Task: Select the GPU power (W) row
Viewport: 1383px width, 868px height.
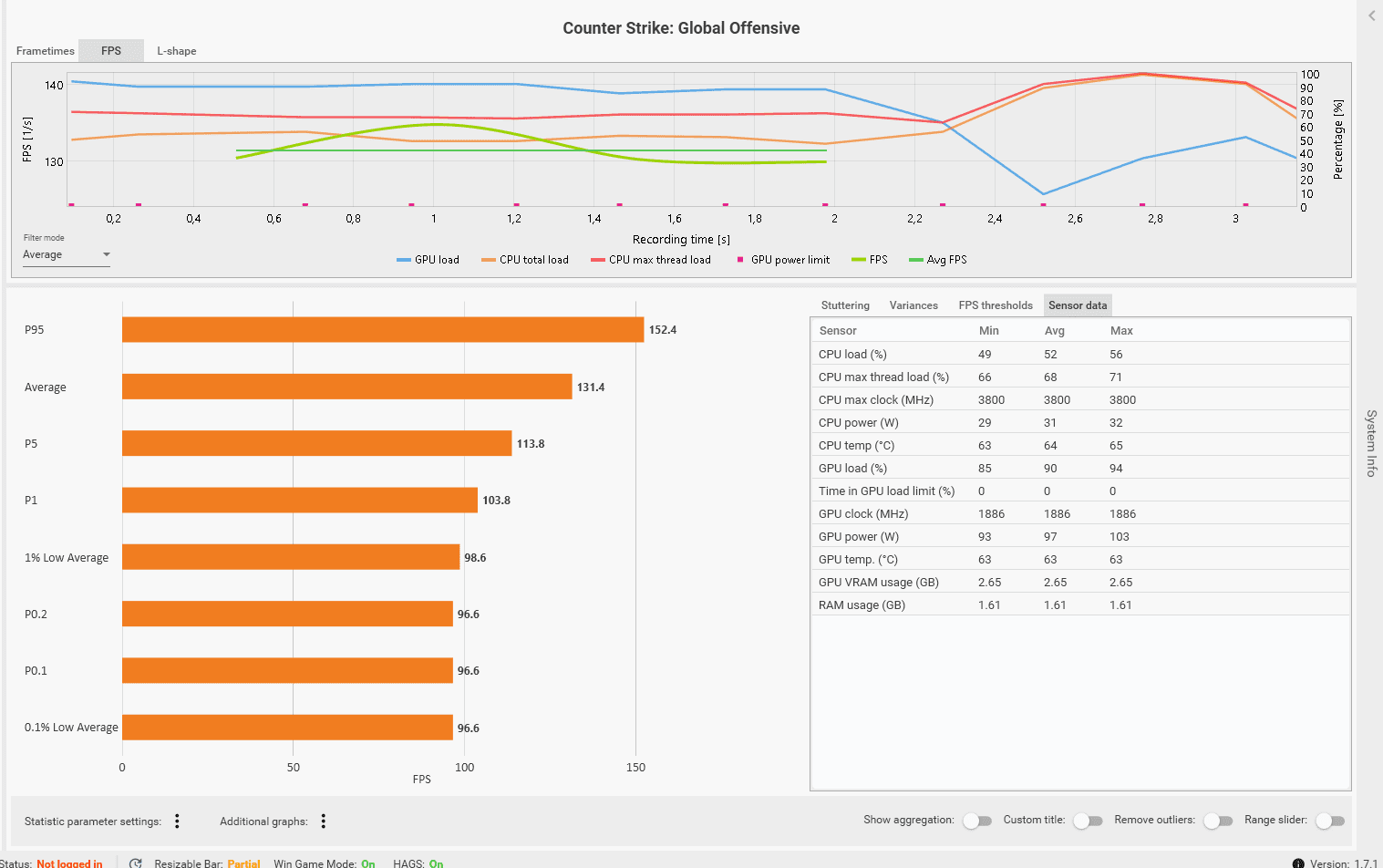Action: click(x=1080, y=536)
